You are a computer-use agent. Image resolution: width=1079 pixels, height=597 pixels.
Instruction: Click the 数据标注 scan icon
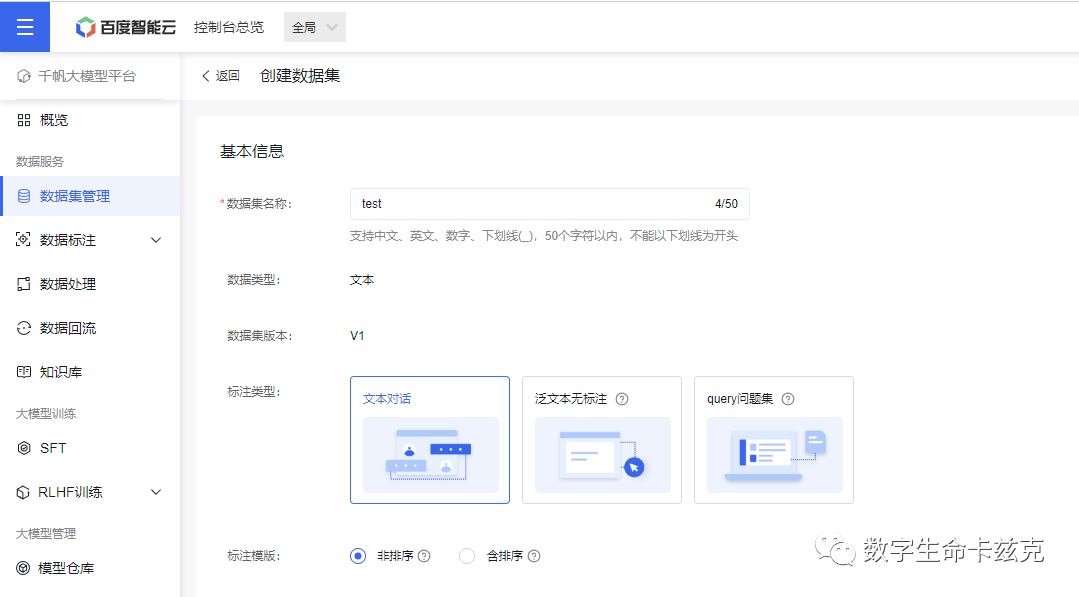click(x=23, y=239)
